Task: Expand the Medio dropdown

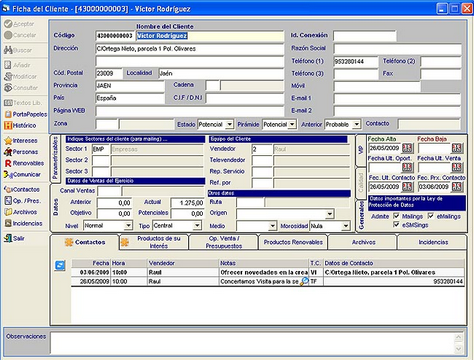Action: [273, 226]
